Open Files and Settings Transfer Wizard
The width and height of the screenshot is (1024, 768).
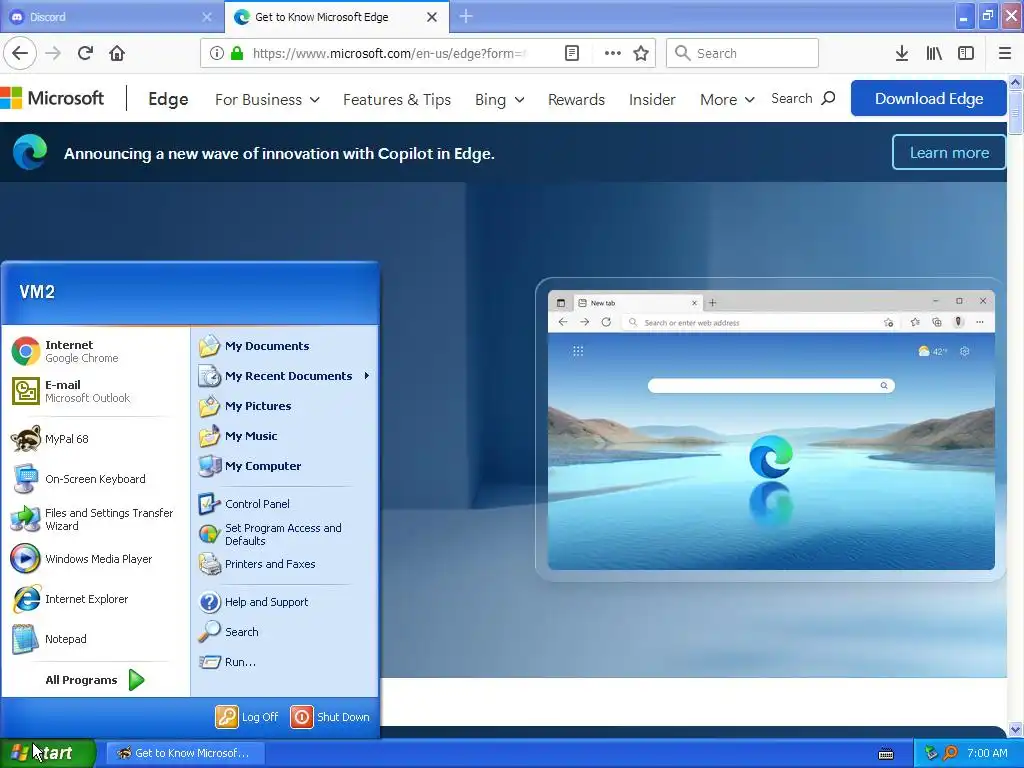tap(95, 519)
